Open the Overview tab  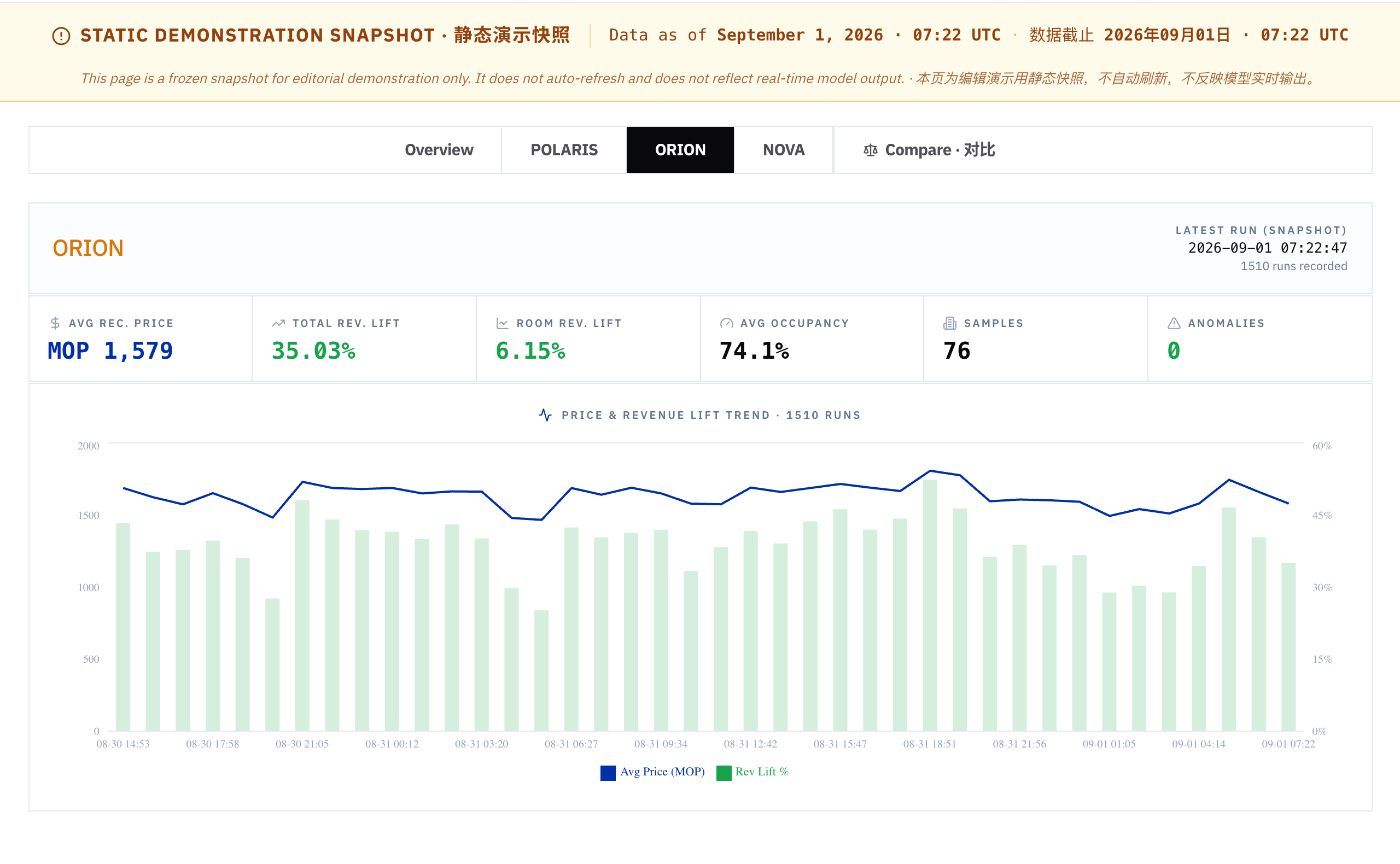(x=439, y=150)
